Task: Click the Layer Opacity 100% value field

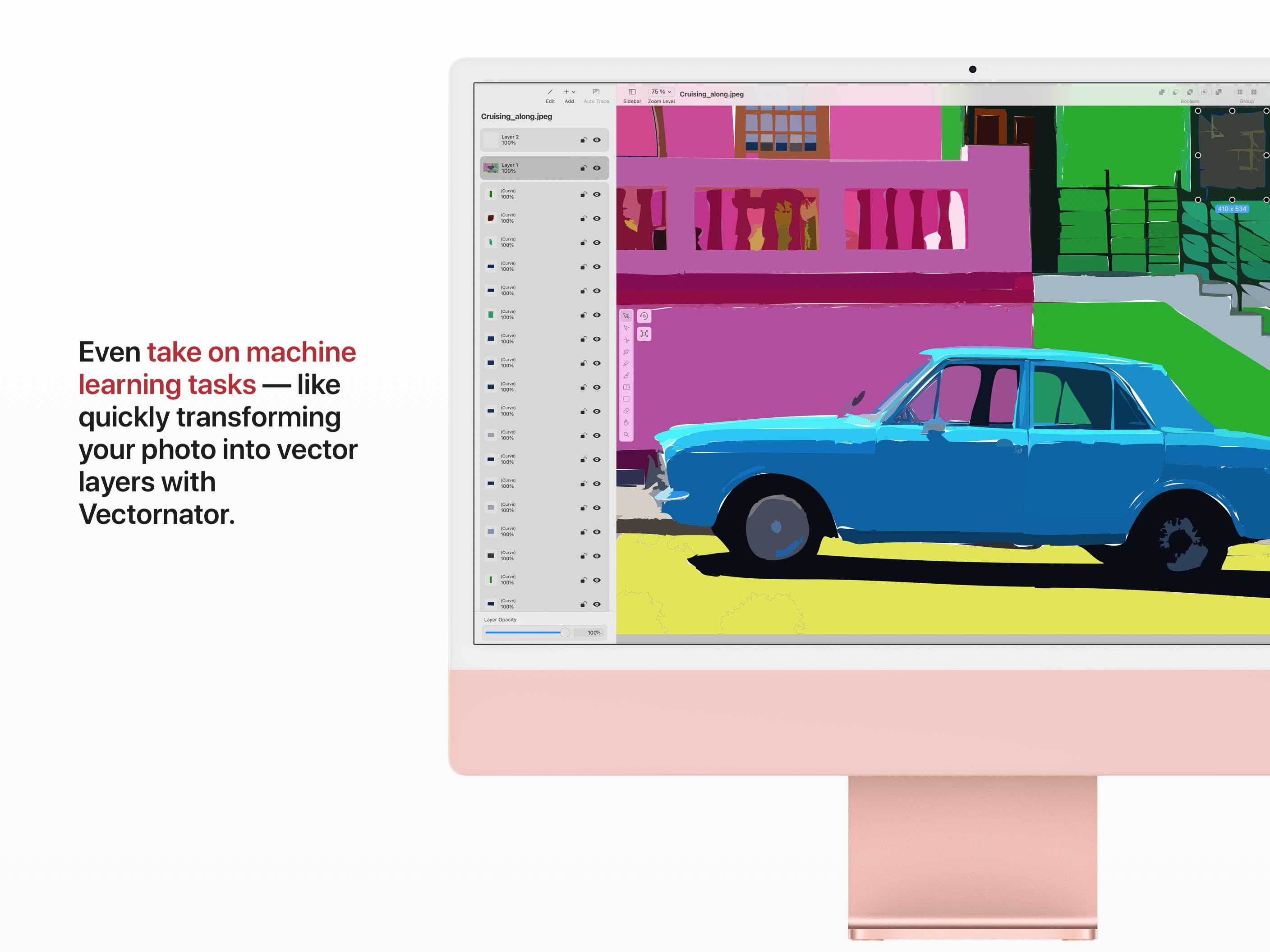Action: click(x=589, y=633)
